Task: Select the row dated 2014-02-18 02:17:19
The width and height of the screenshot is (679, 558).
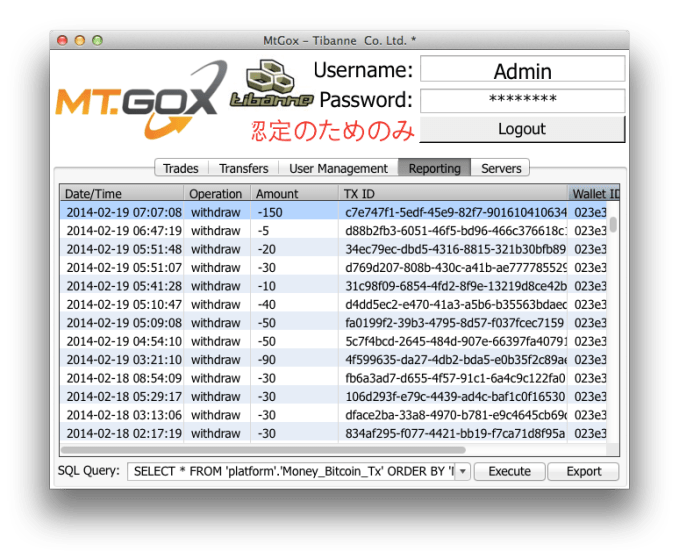Action: tap(333, 433)
